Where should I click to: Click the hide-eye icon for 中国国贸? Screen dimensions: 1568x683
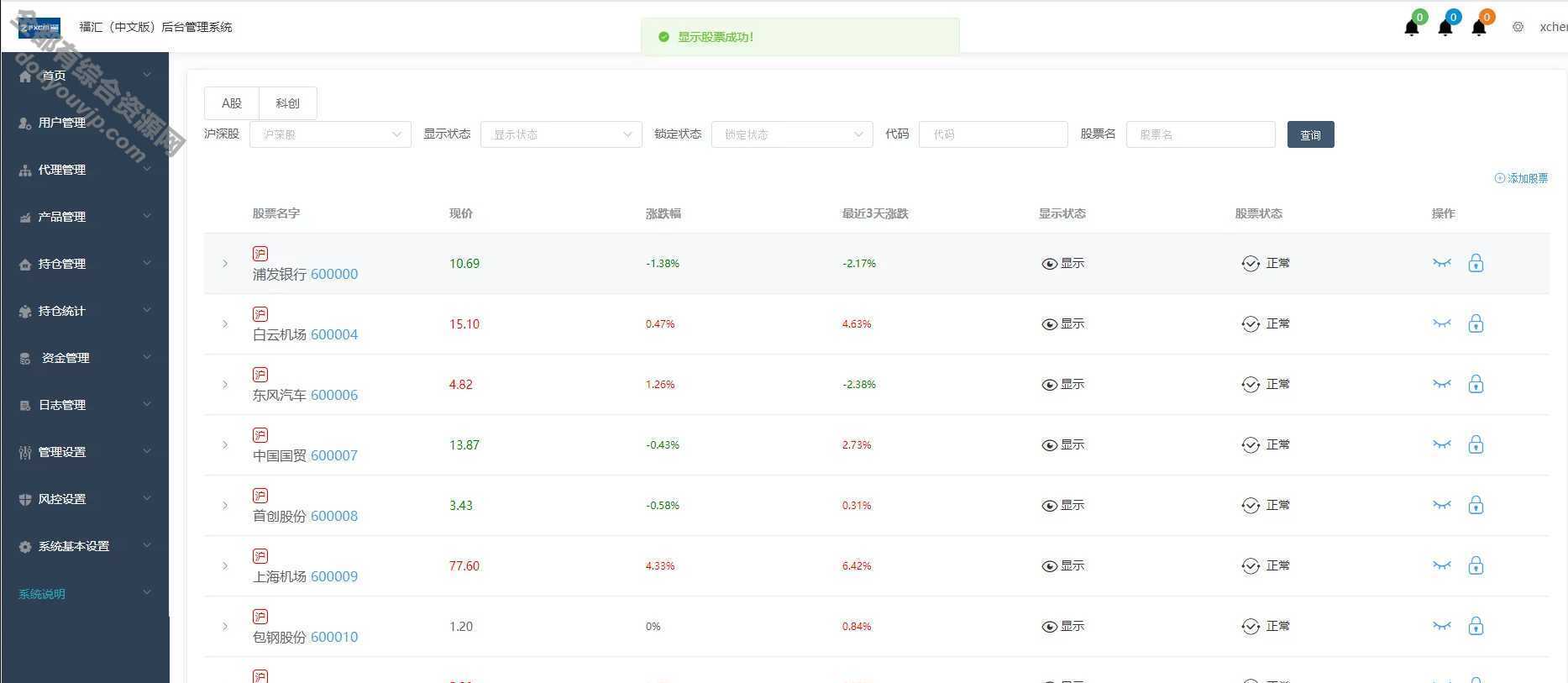point(1442,444)
